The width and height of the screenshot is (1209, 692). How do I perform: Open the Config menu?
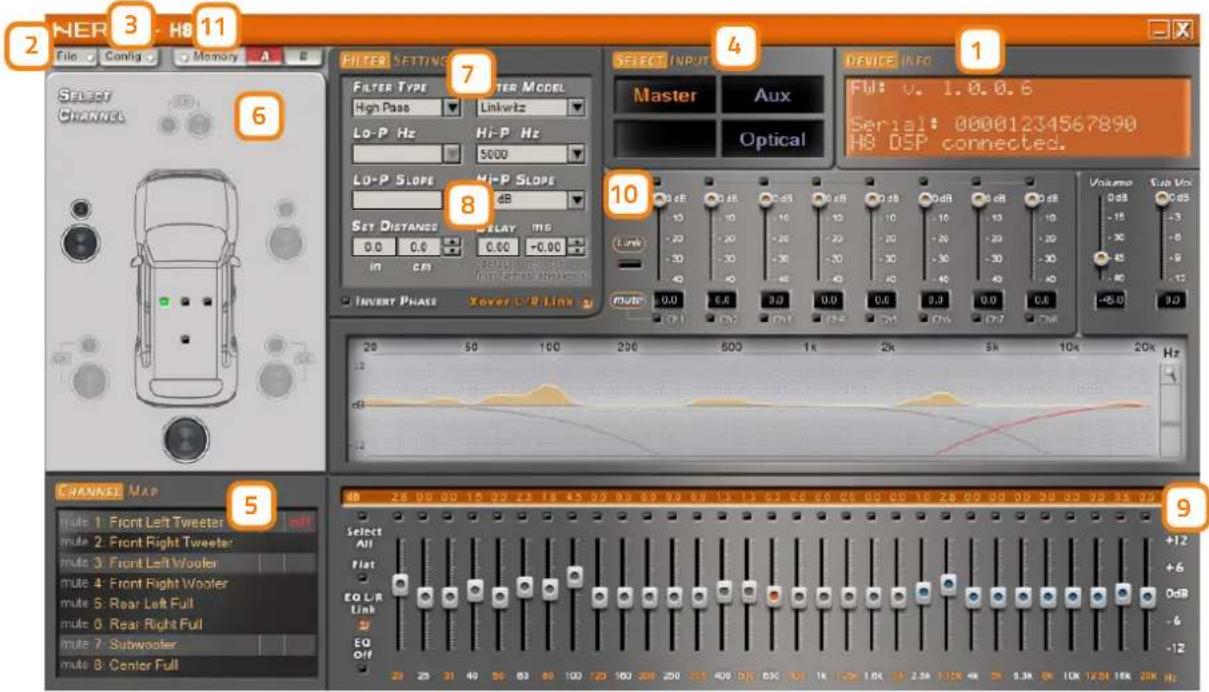tap(129, 57)
